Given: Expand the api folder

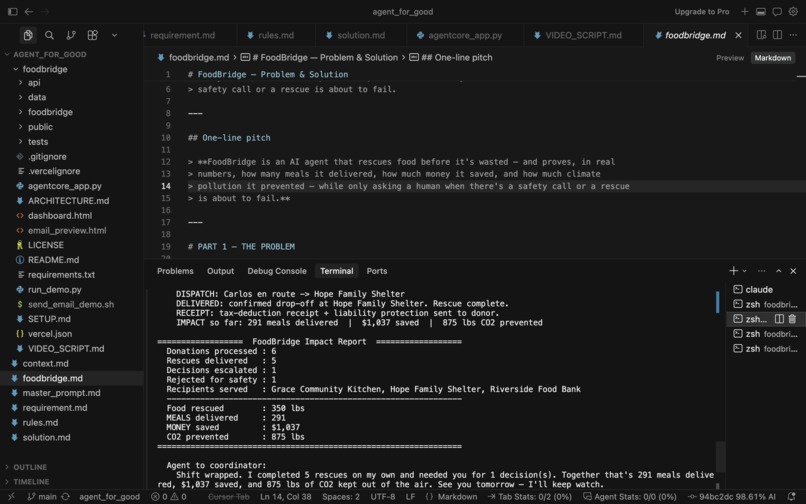Looking at the screenshot, I should coord(34,82).
